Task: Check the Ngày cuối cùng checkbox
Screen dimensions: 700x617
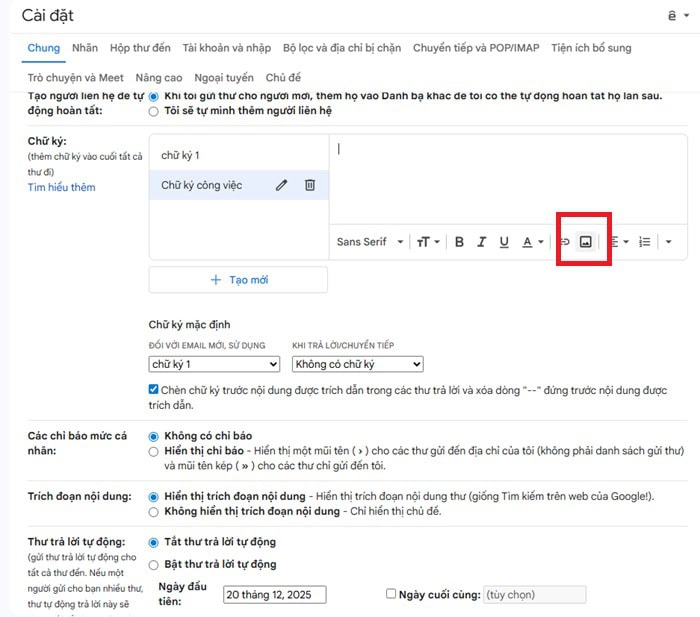Action: click(391, 594)
